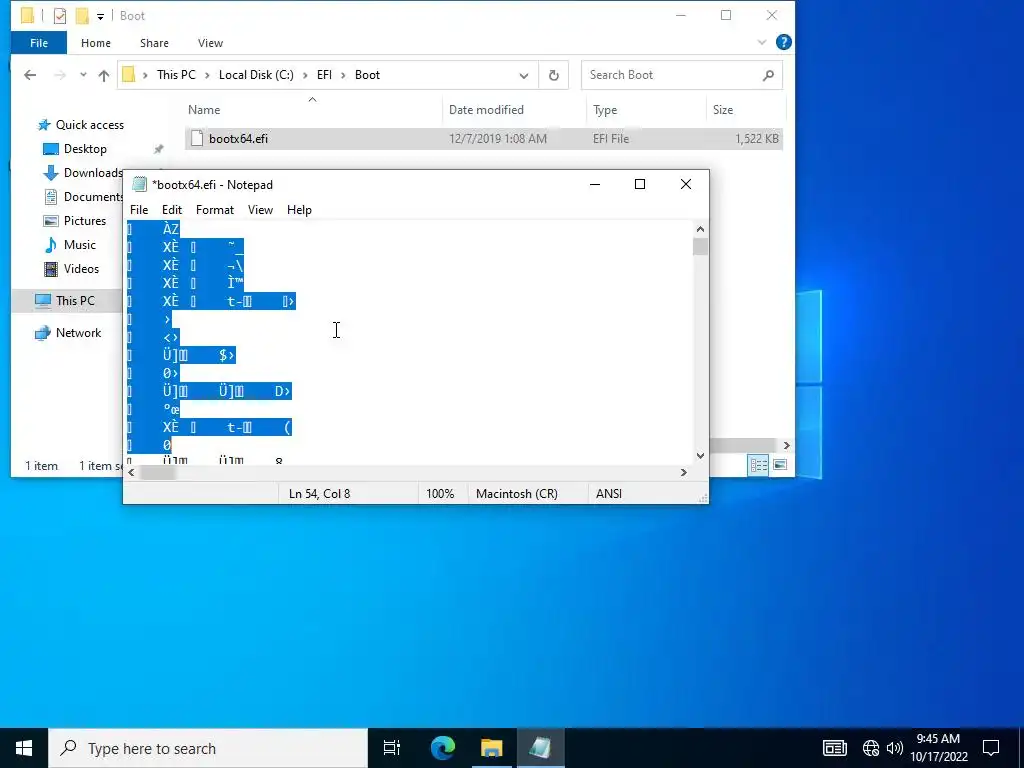The image size is (1024, 768).
Task: Click Notepad title bar icon
Action: point(139,185)
